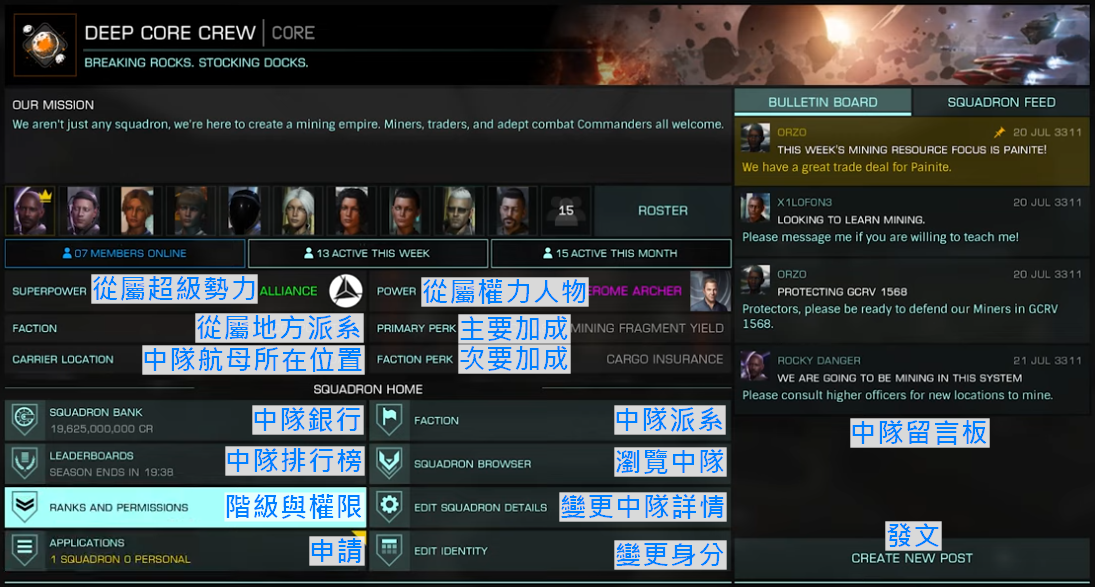Click Create New Post button

(911, 558)
